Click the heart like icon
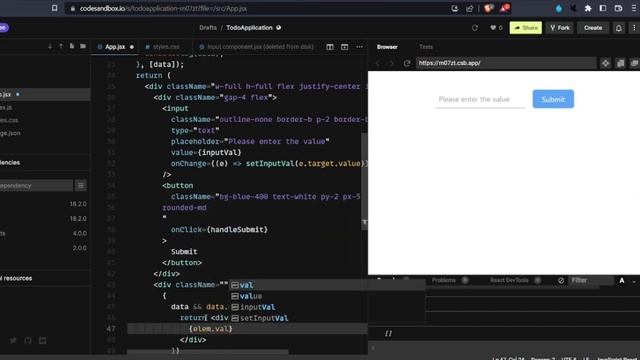Viewport: 640px width, 360px height. pyautogui.click(x=493, y=28)
